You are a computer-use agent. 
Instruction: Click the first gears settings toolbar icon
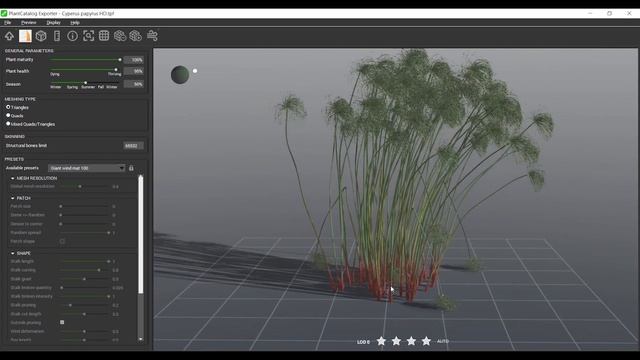point(120,36)
